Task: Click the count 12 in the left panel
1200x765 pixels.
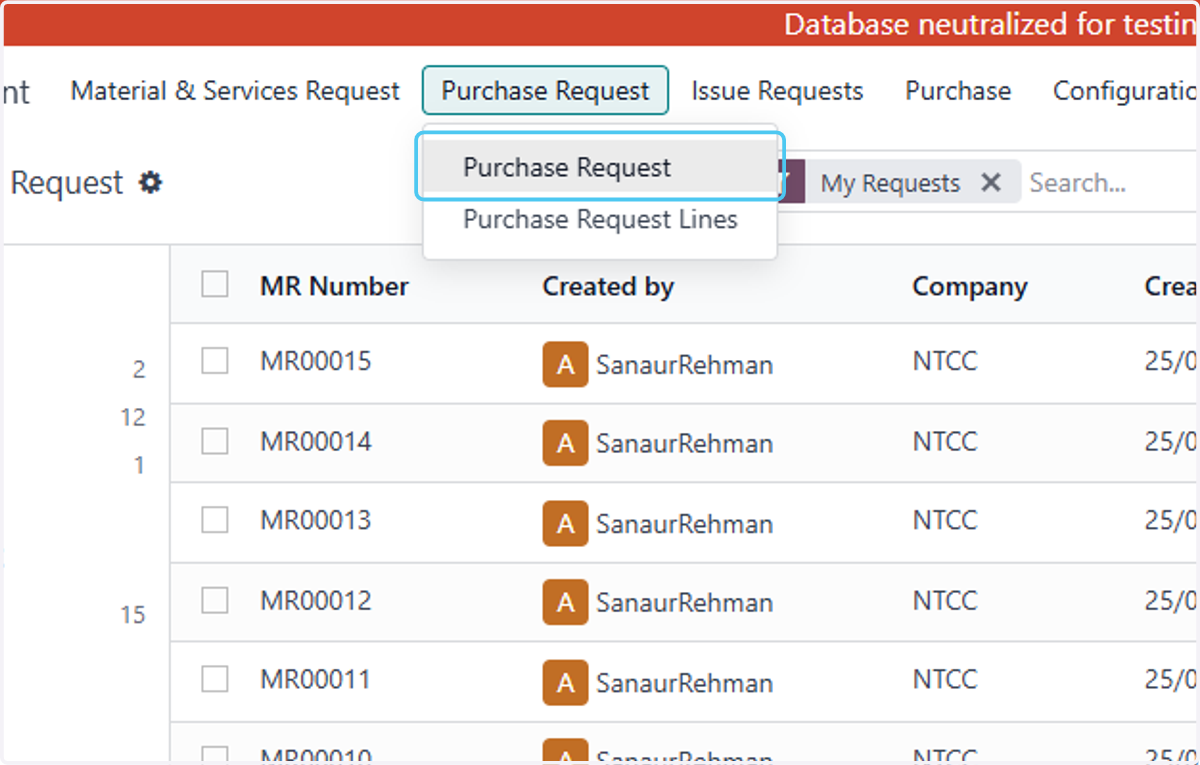Action: (x=133, y=417)
